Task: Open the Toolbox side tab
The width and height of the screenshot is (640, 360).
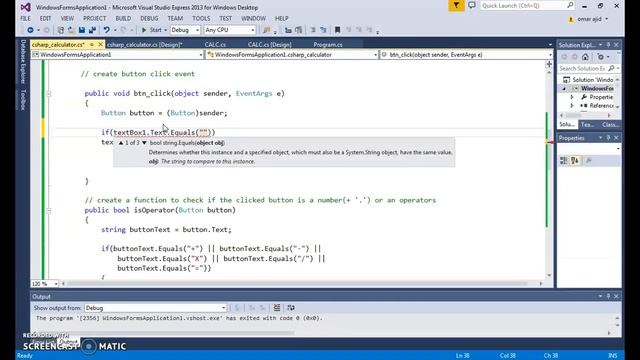Action: click(x=23, y=100)
